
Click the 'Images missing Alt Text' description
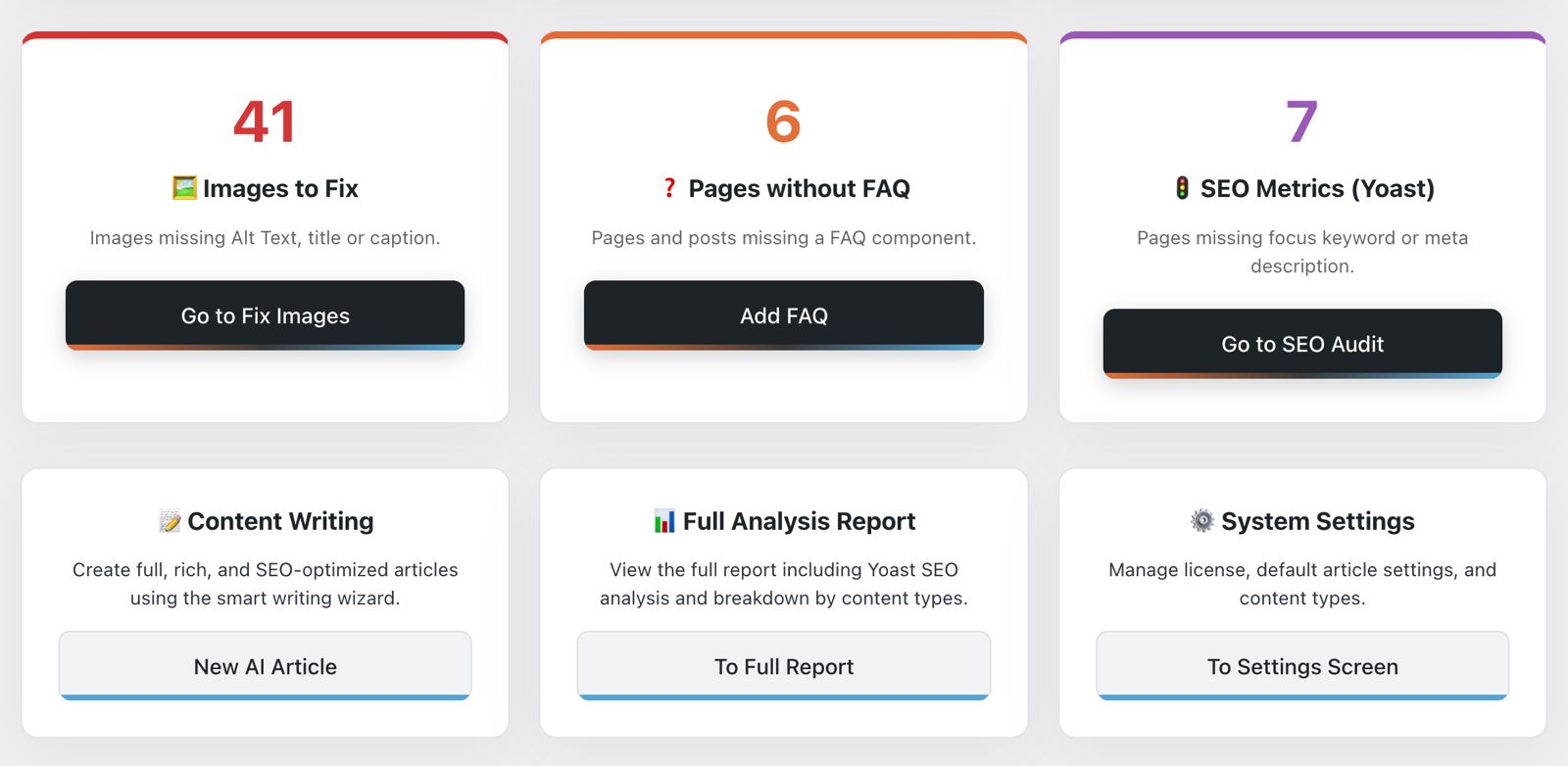pos(265,238)
